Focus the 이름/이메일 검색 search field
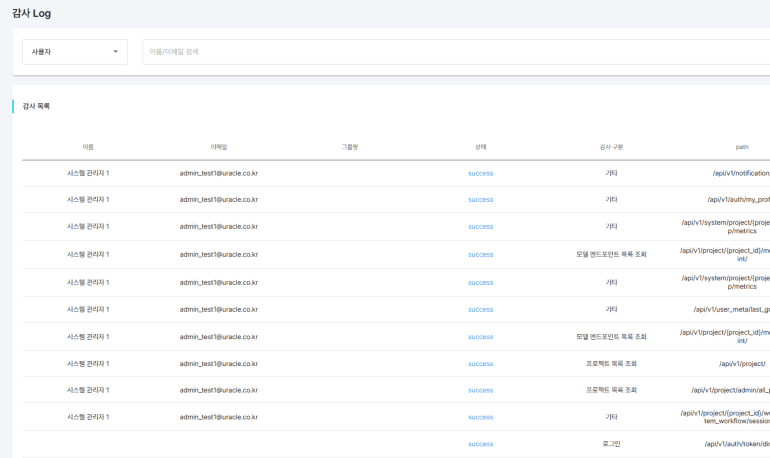Image resolution: width=770 pixels, height=458 pixels. [x=456, y=52]
